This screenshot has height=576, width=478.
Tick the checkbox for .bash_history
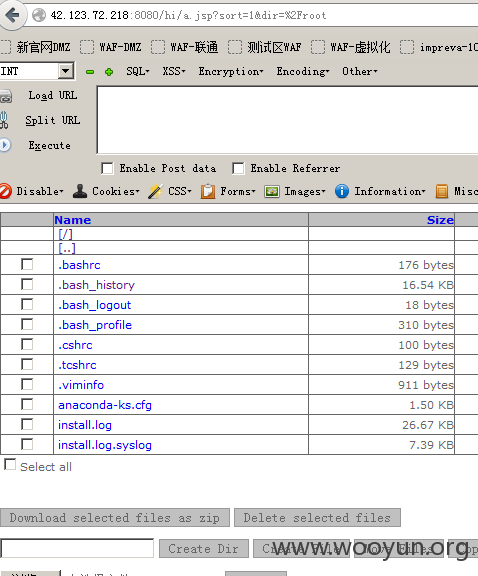pyautogui.click(x=27, y=284)
